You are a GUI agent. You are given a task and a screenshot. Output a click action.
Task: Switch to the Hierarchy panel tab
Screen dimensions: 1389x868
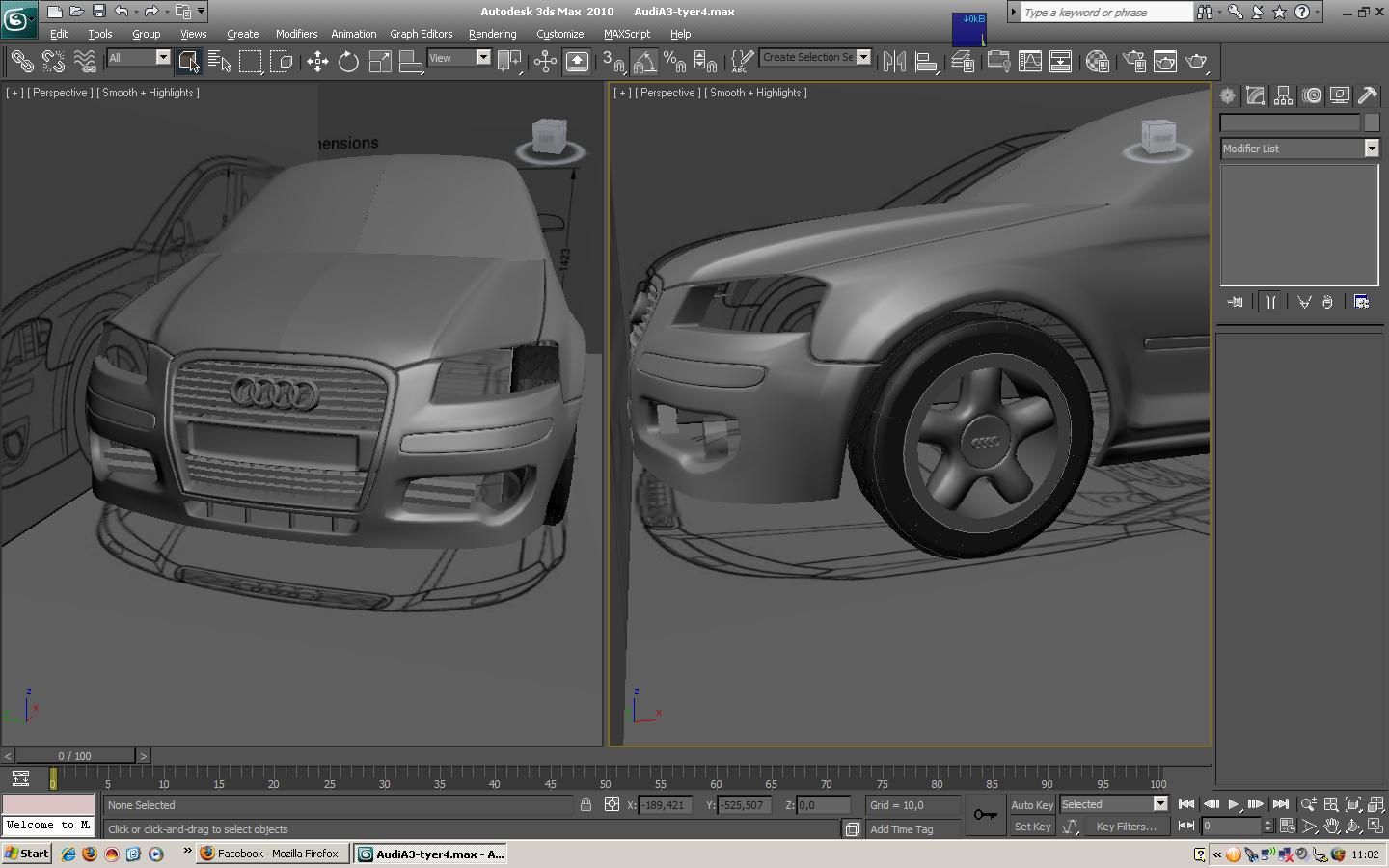pos(1283,95)
